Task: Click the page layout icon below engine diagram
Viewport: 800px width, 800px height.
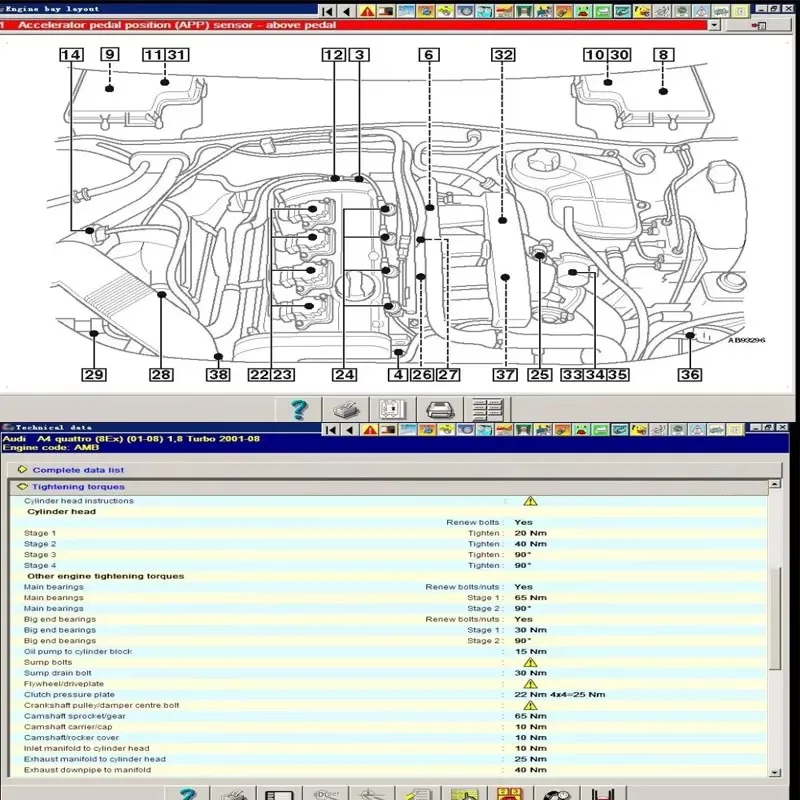Action: pos(392,409)
